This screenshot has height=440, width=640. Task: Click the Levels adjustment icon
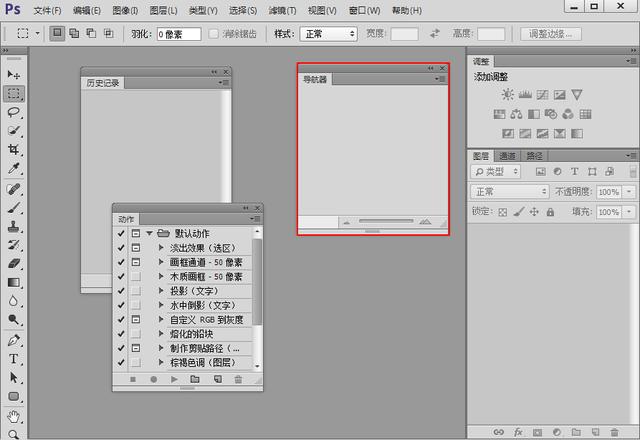tap(525, 95)
